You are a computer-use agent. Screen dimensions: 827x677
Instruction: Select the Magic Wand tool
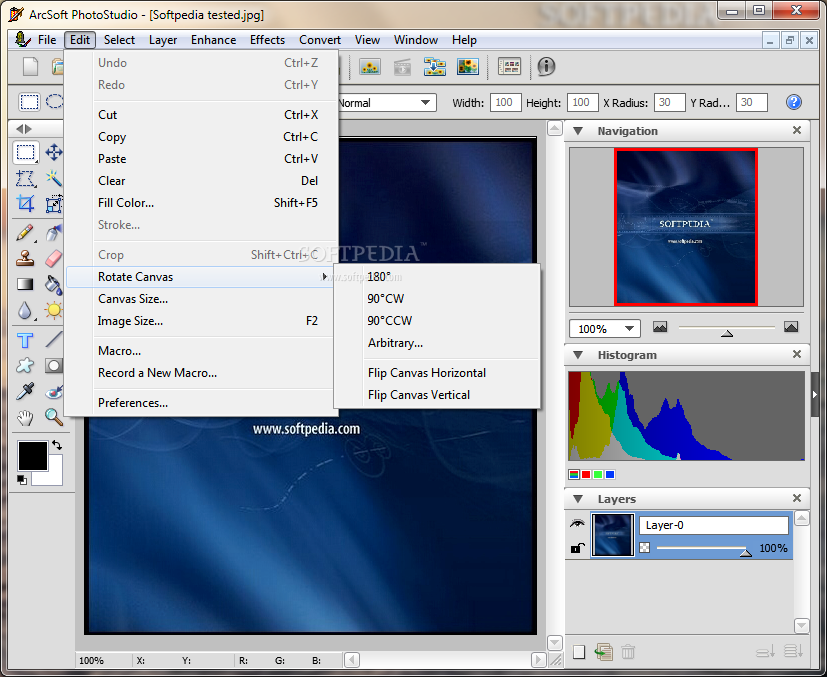click(x=54, y=178)
